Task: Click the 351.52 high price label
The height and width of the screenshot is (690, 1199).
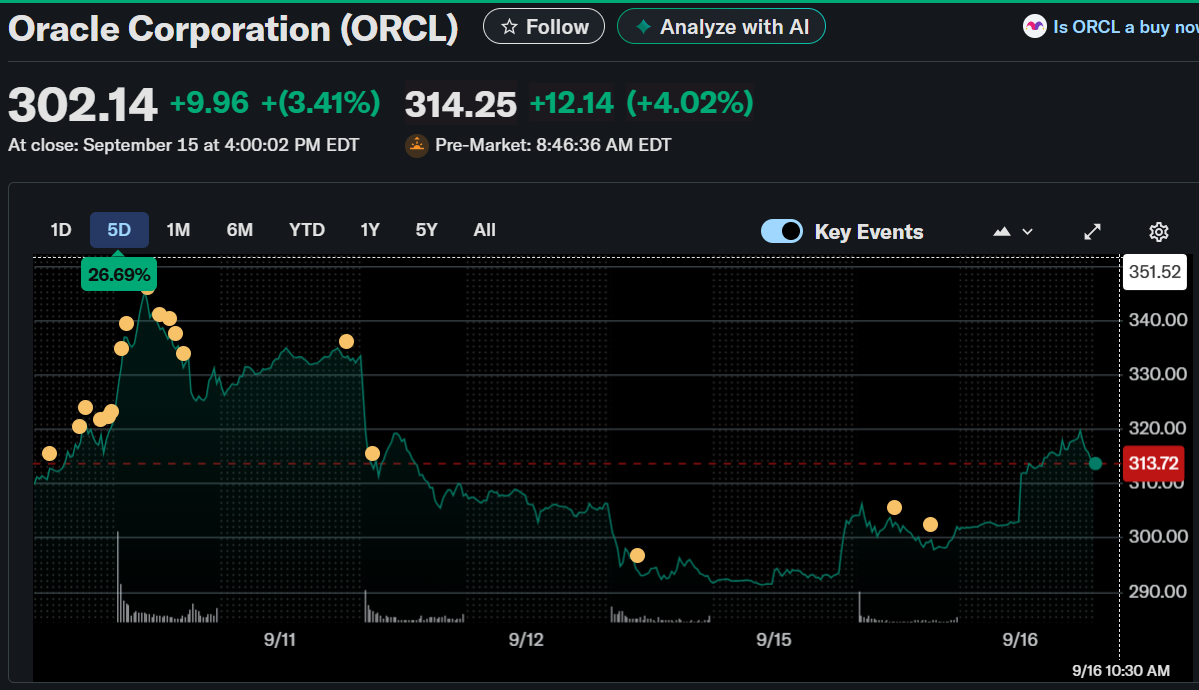Action: 1155,272
